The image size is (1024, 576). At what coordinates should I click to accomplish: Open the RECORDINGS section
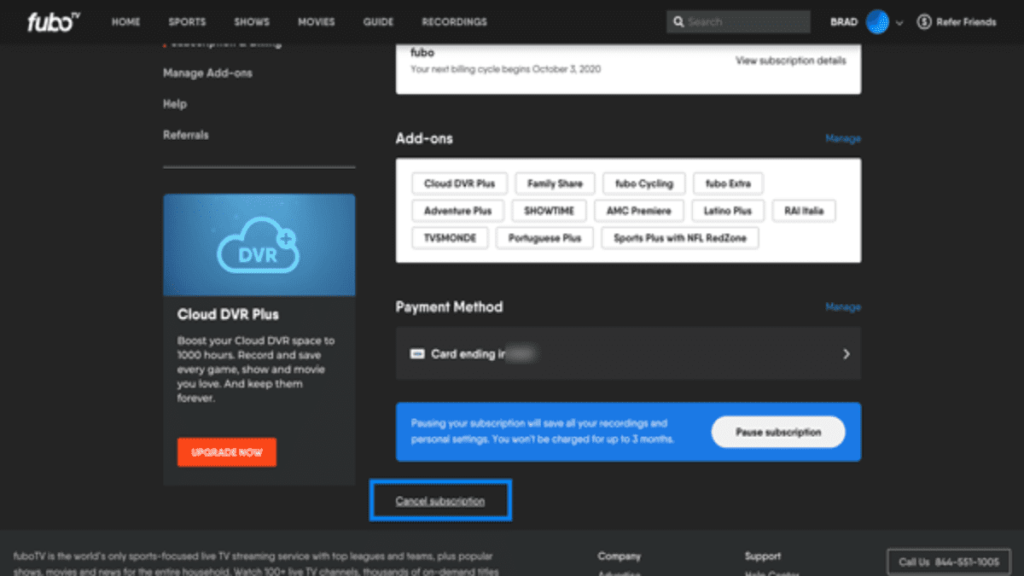[x=453, y=21]
